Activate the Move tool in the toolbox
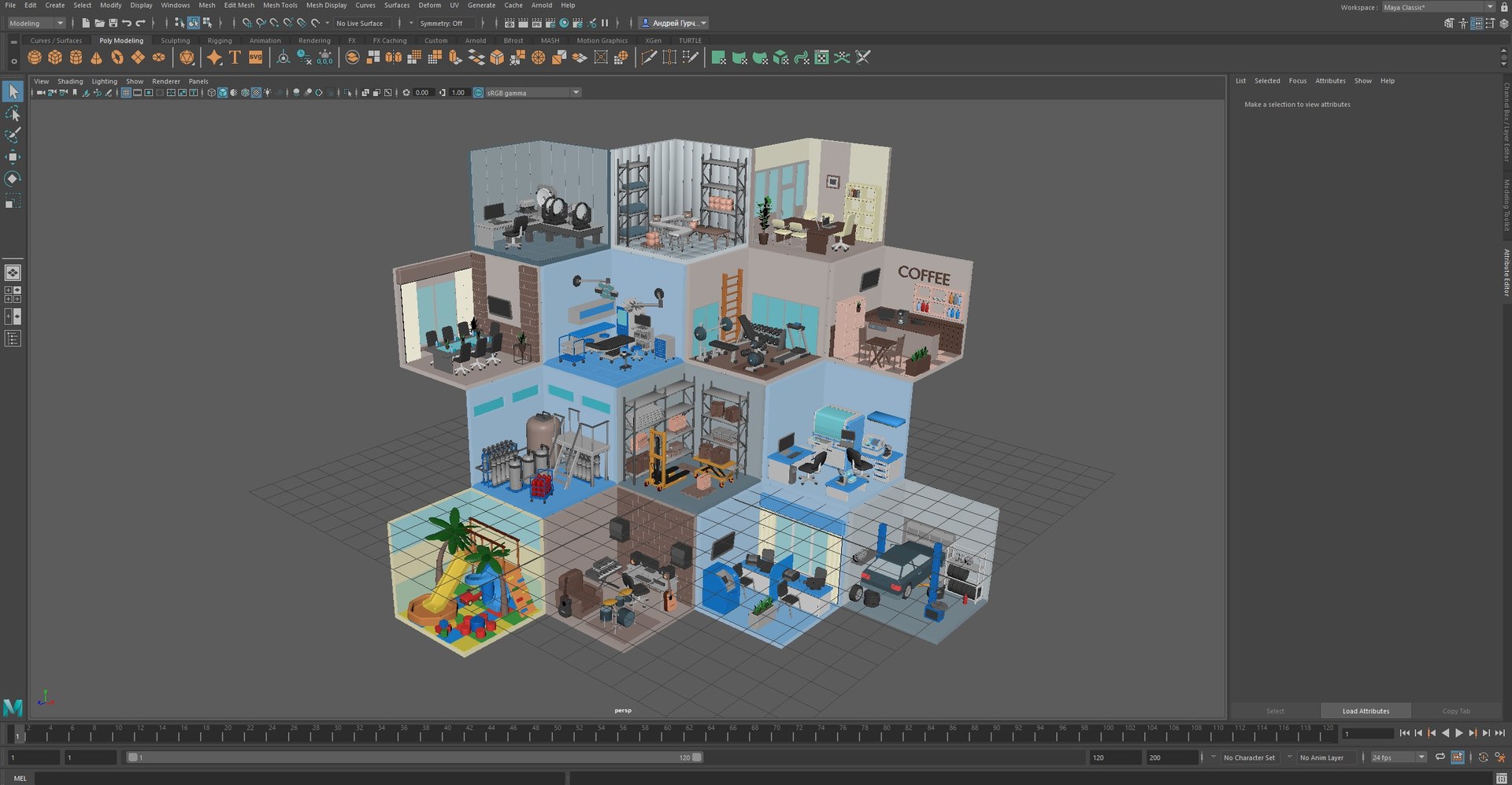 tap(13, 157)
